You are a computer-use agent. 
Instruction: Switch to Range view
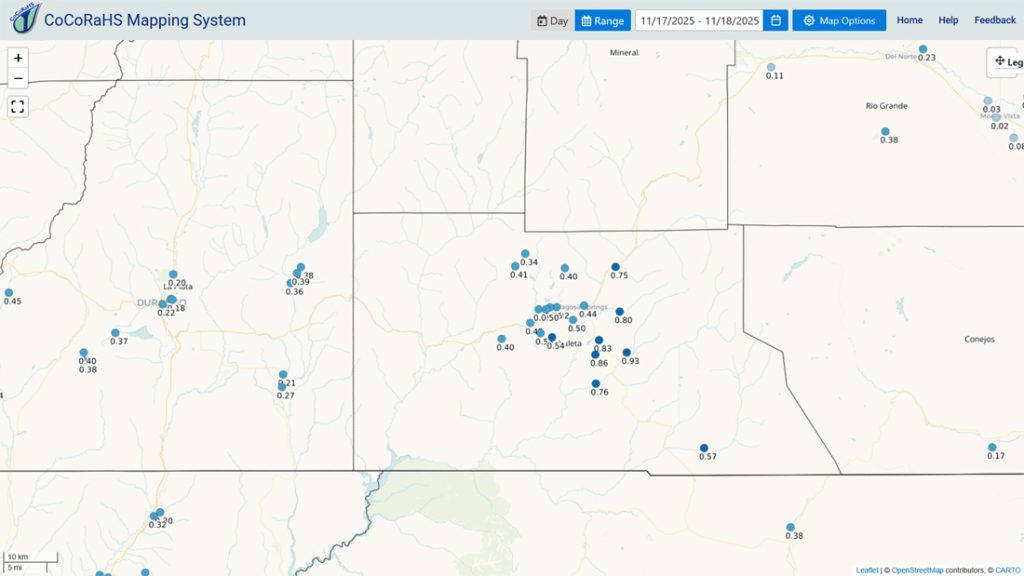[603, 20]
